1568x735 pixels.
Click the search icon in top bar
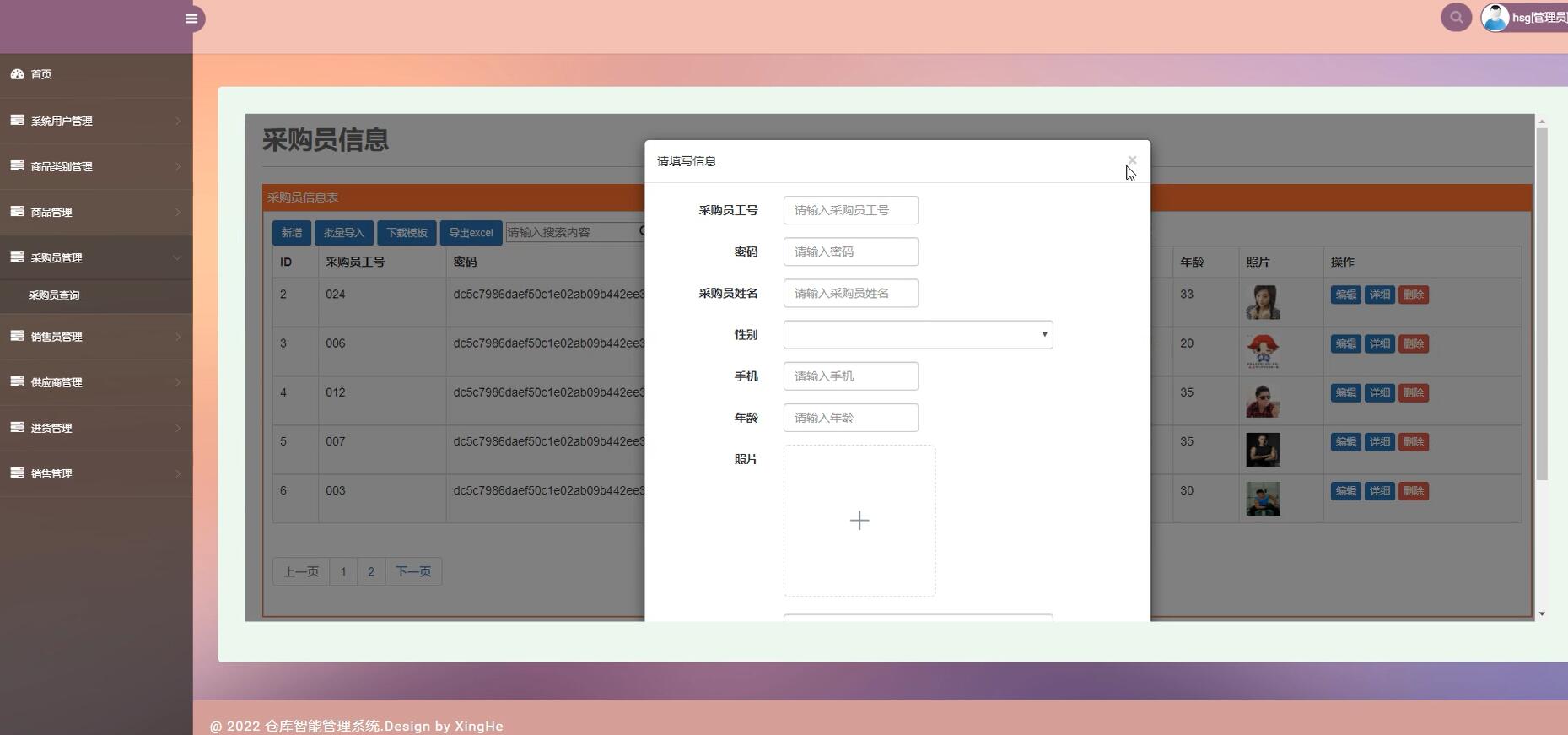(1456, 17)
